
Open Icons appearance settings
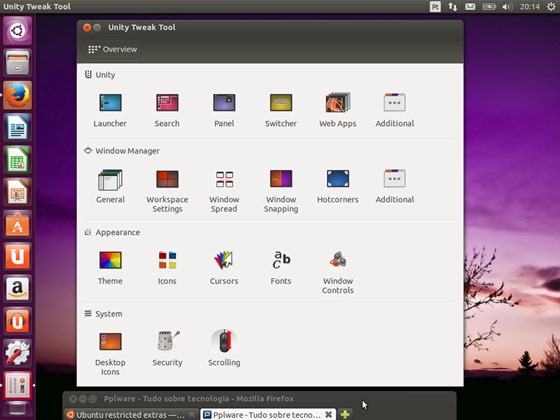pyautogui.click(x=167, y=268)
